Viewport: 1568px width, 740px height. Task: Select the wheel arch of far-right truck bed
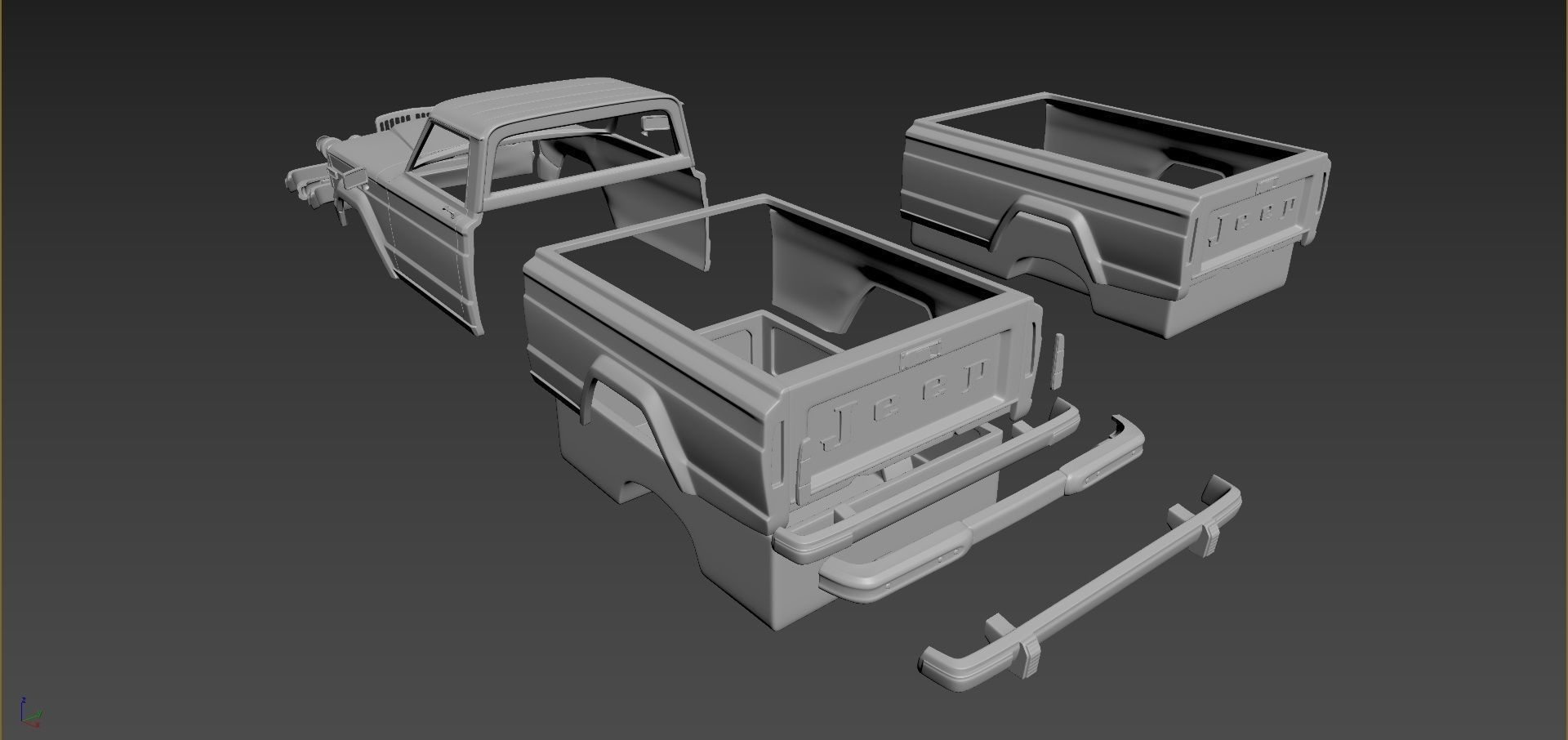1048,238
